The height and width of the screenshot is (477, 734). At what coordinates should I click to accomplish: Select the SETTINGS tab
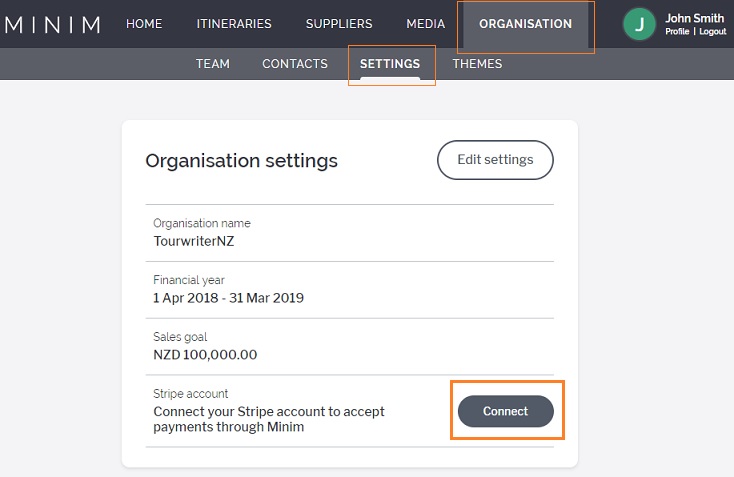point(390,64)
